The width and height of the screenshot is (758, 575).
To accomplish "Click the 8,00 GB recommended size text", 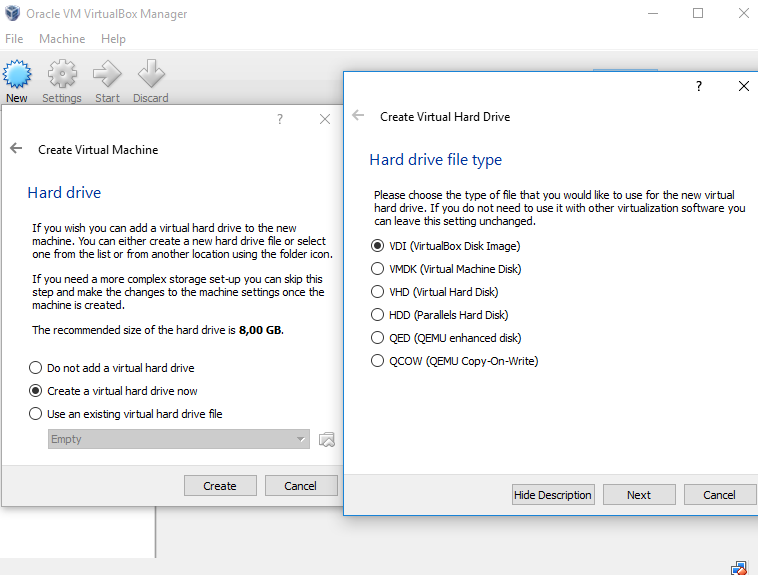I will tap(260, 330).
